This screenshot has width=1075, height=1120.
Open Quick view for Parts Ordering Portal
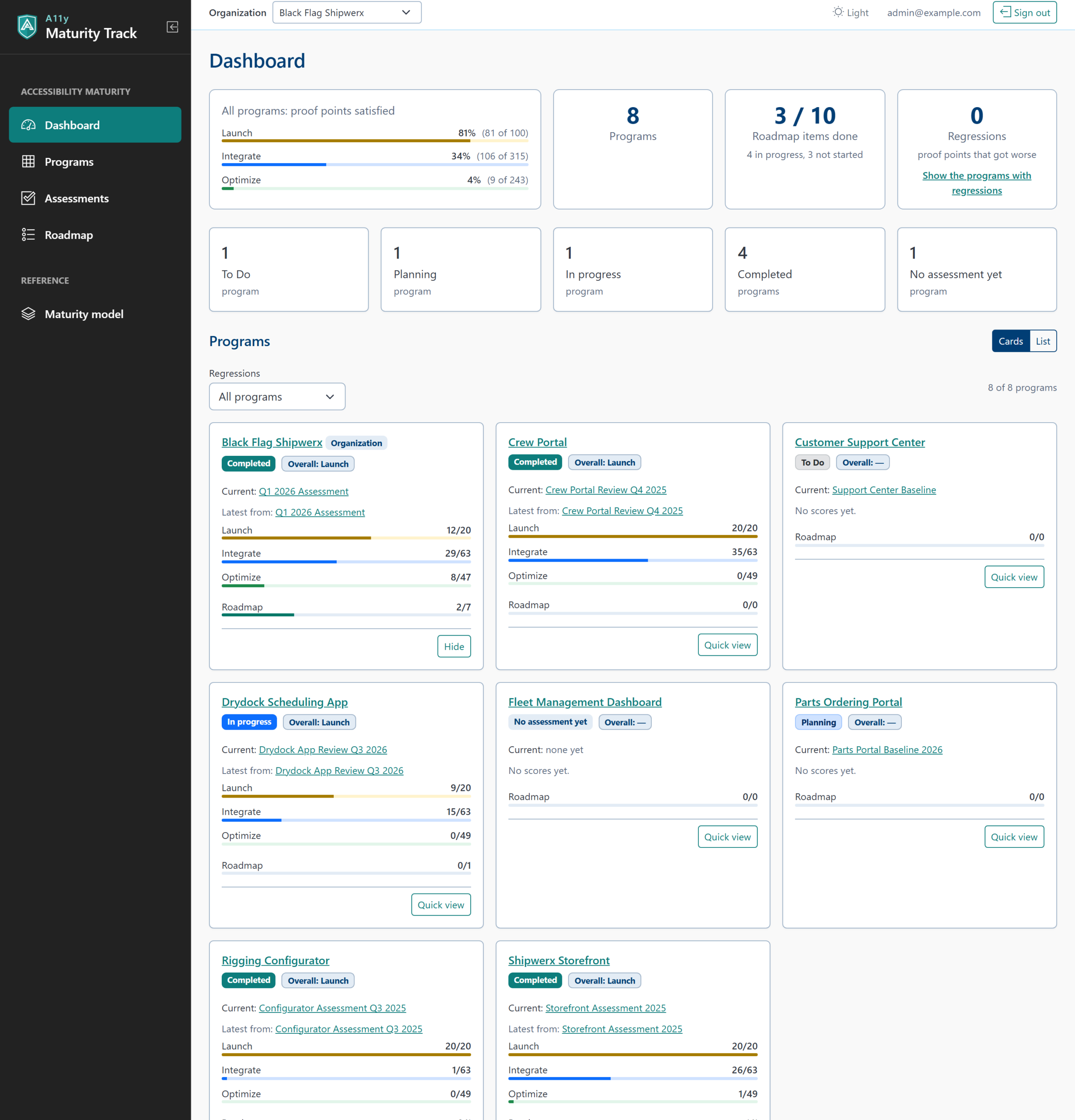click(x=1014, y=836)
